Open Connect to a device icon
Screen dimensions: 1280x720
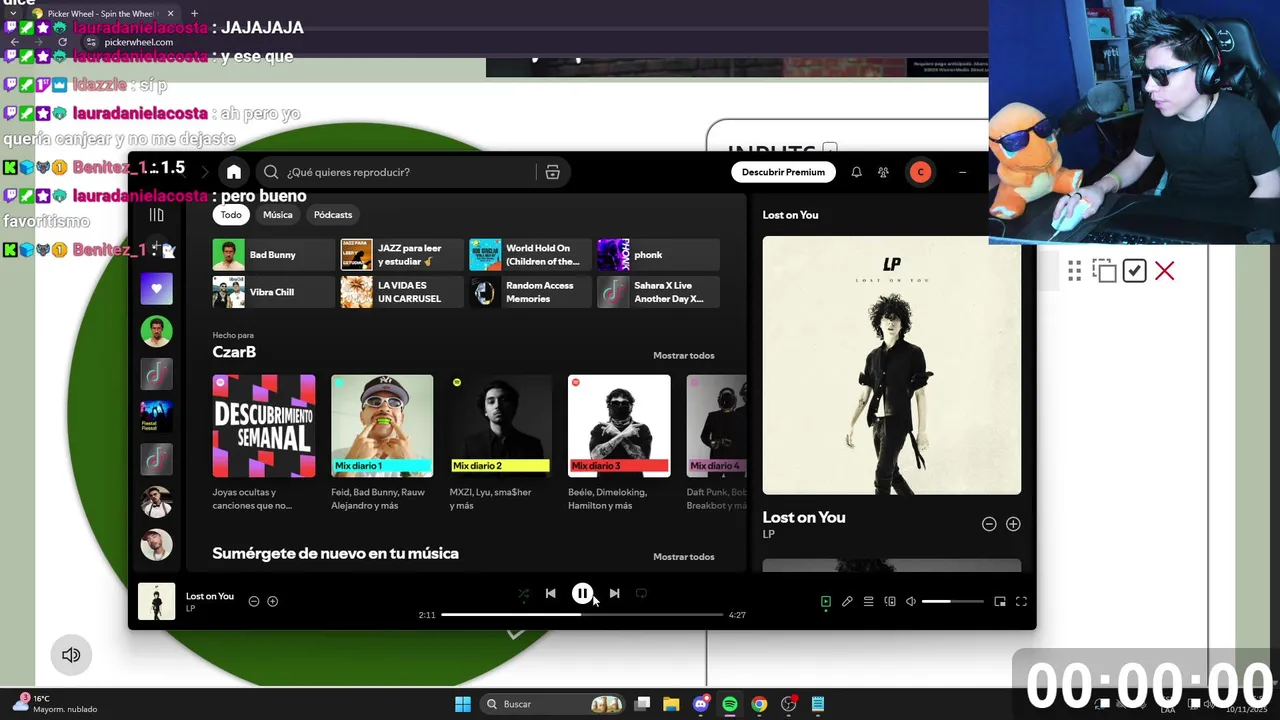890,602
